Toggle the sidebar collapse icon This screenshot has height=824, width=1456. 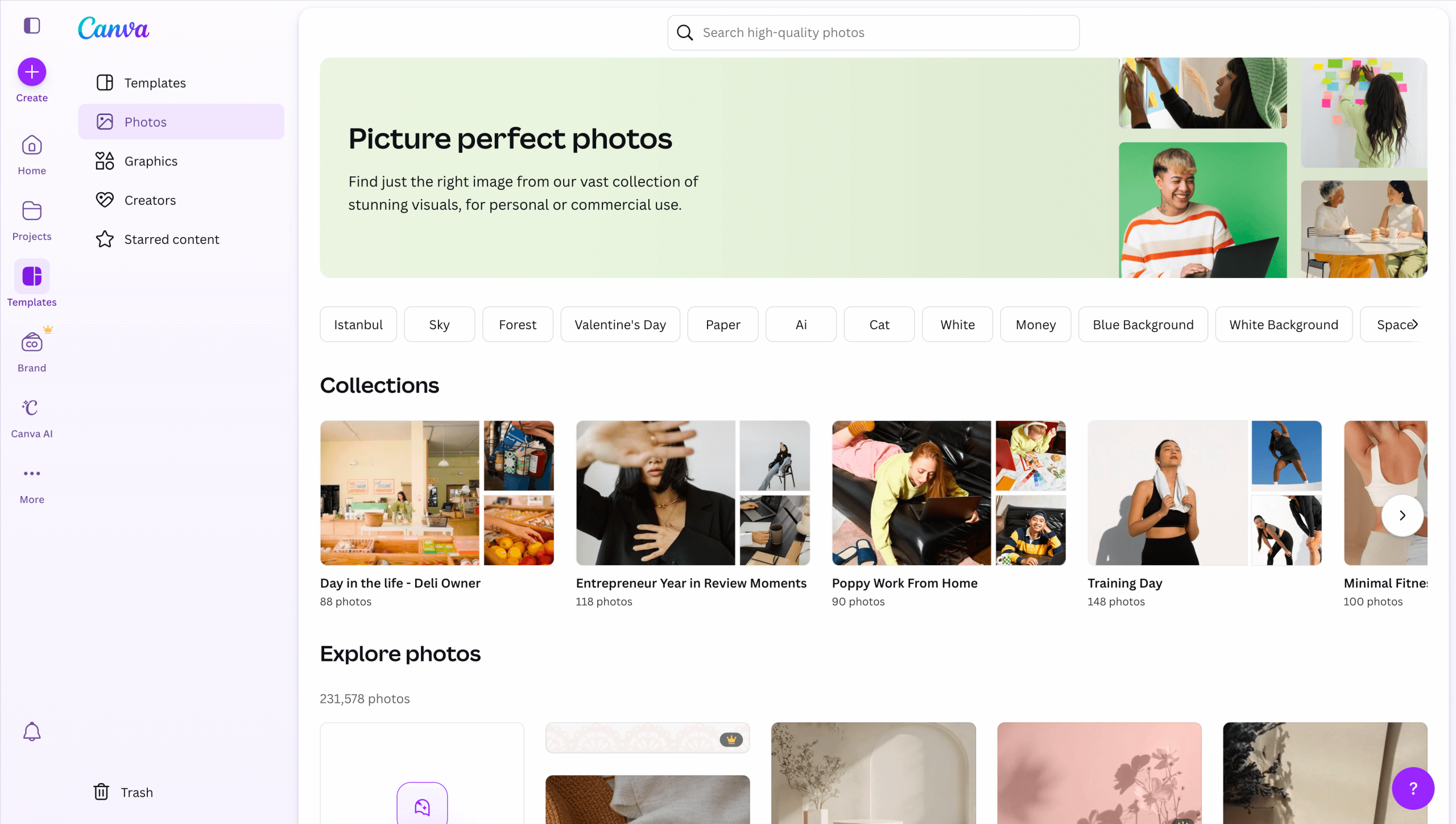tap(31, 26)
